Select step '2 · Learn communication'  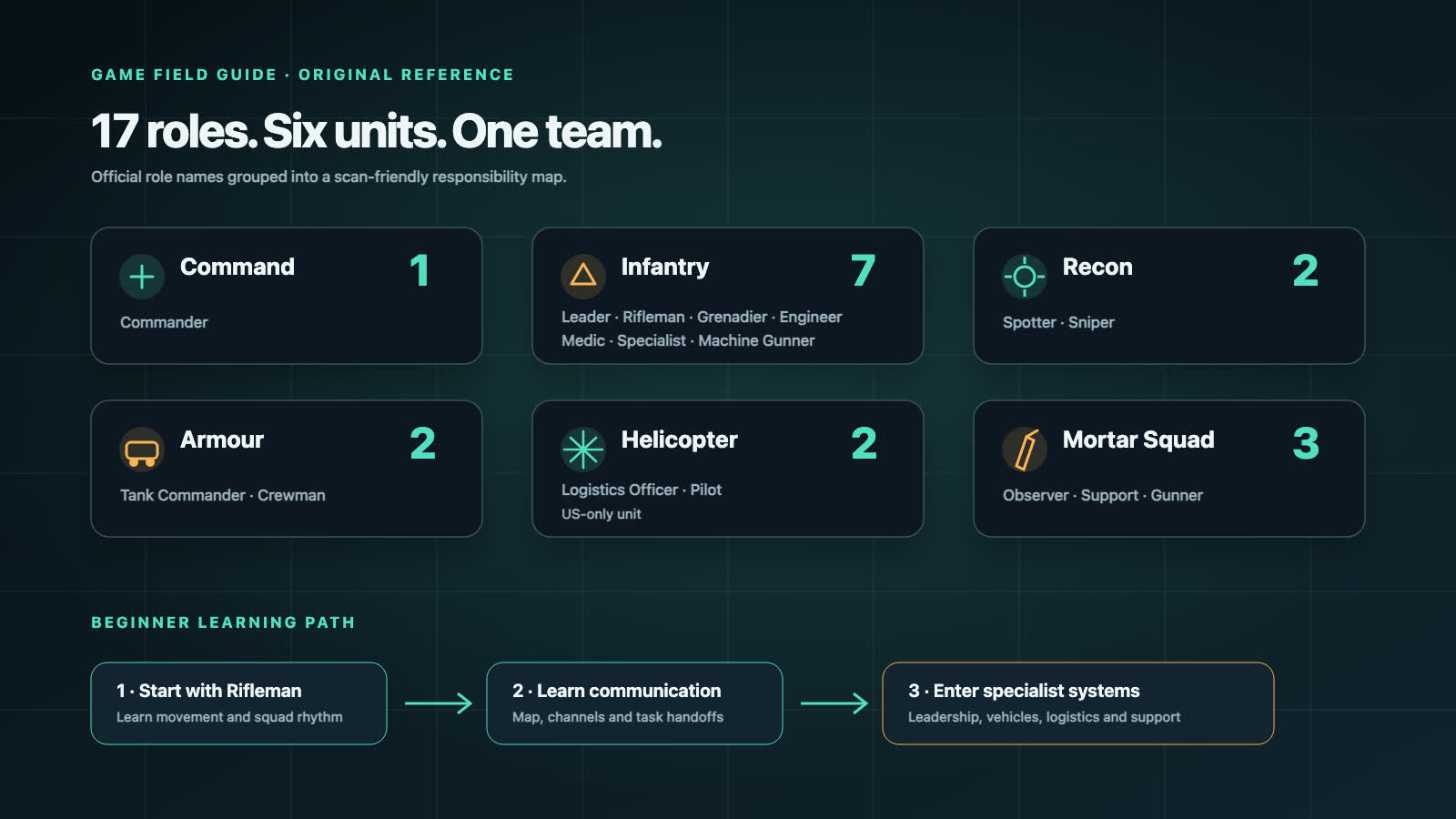click(x=634, y=703)
